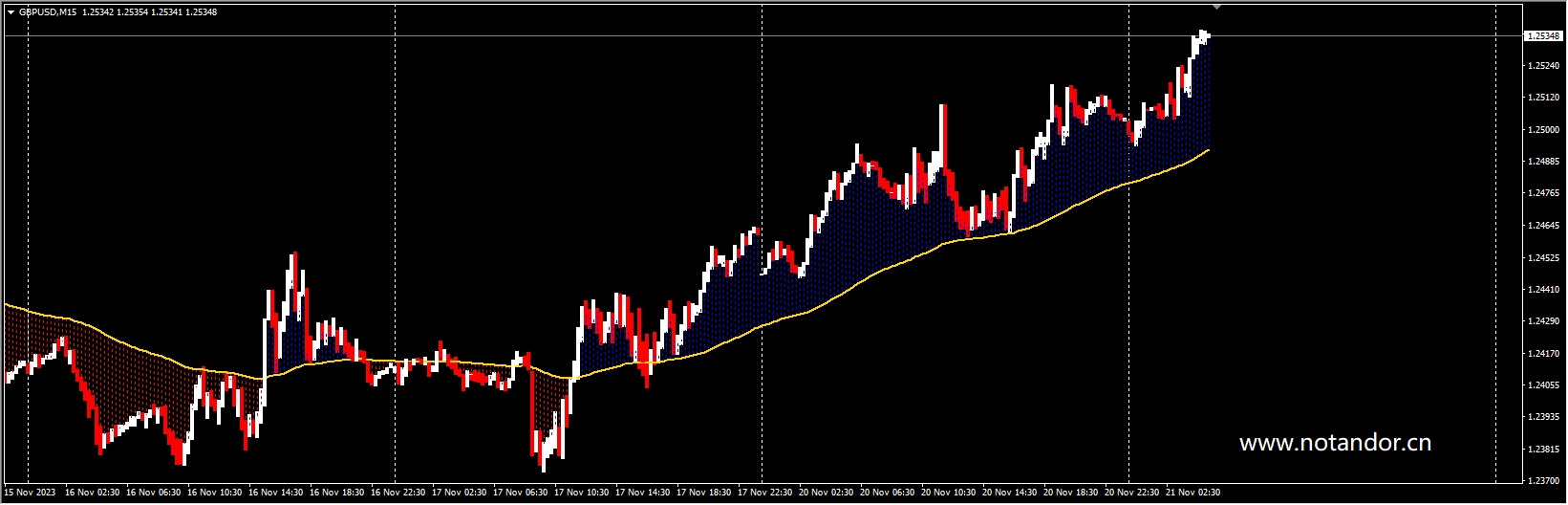Click the 1.24765 price axis label
1568x505 pixels.
coord(1544,193)
